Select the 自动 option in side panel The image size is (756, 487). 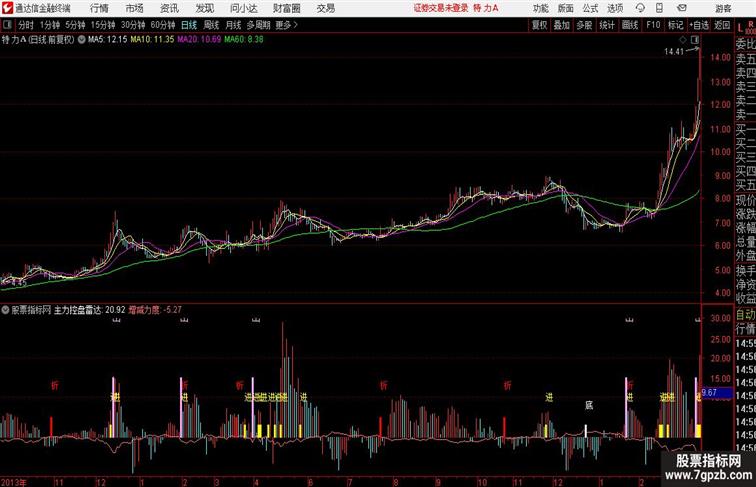click(x=745, y=315)
